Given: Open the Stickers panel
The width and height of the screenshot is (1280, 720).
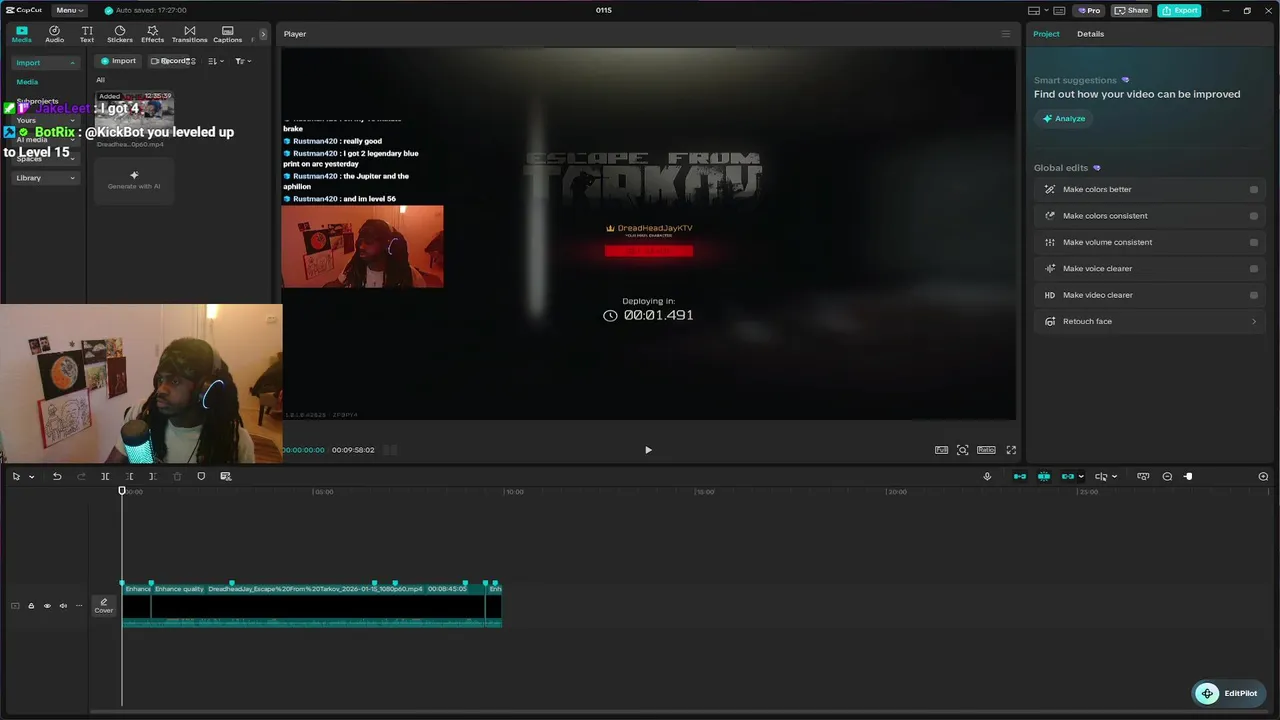Looking at the screenshot, I should [120, 34].
